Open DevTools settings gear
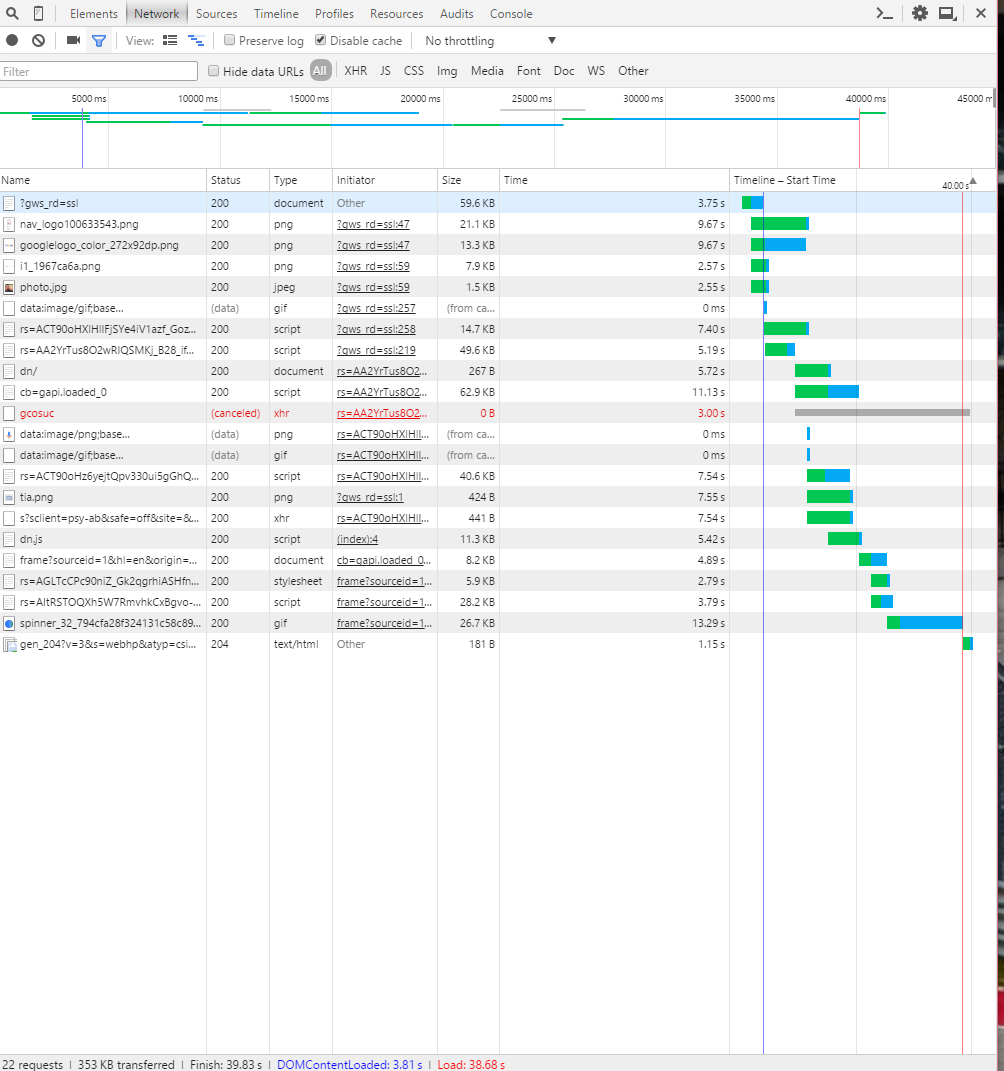Viewport: 1004px width, 1071px height. 920,13
